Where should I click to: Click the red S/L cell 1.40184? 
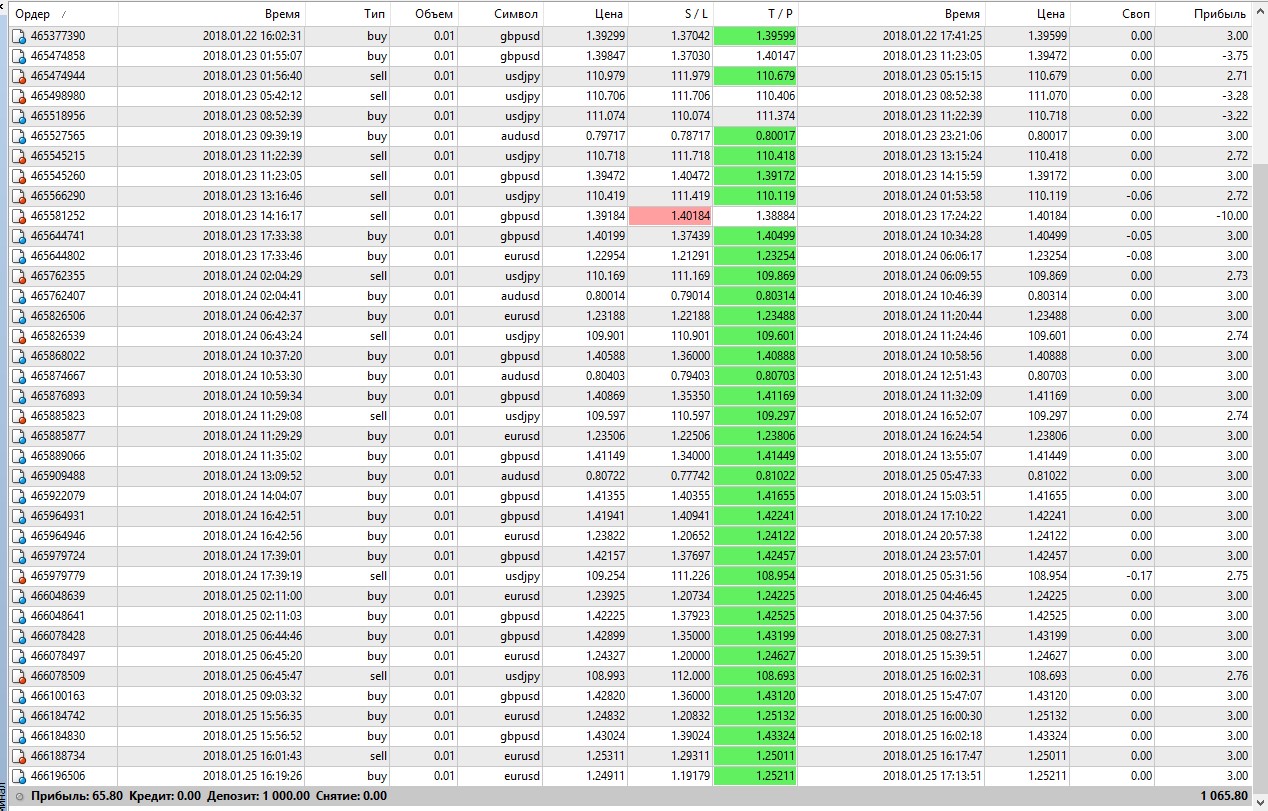click(x=670, y=216)
